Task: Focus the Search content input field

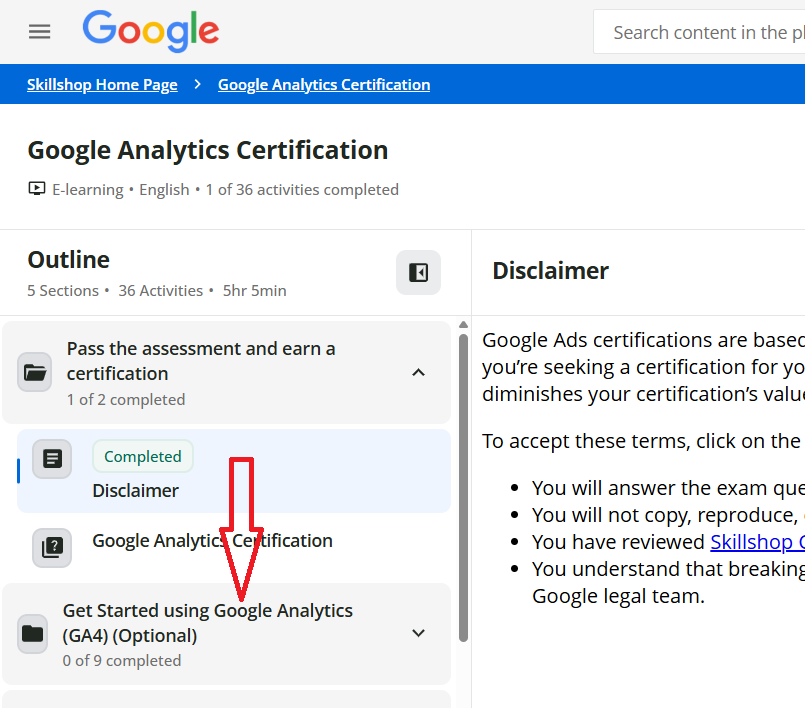Action: coord(705,33)
